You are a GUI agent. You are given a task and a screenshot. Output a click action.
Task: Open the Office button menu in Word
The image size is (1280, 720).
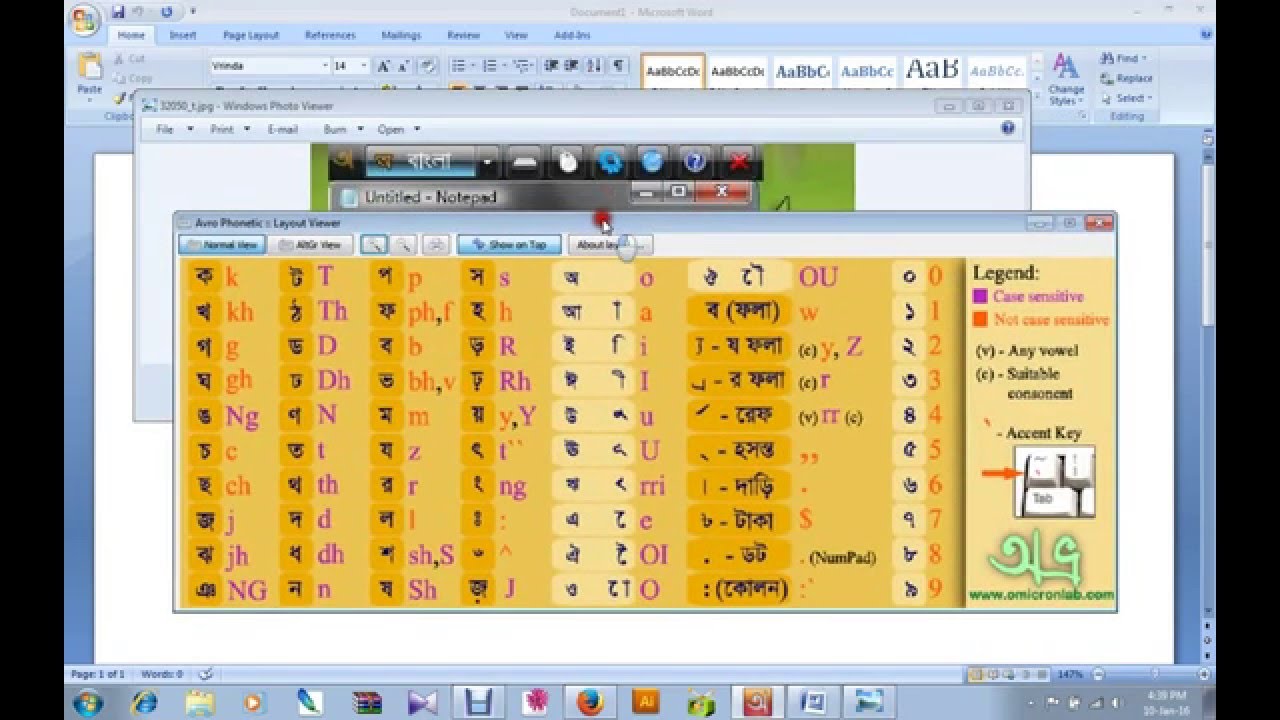tap(86, 18)
